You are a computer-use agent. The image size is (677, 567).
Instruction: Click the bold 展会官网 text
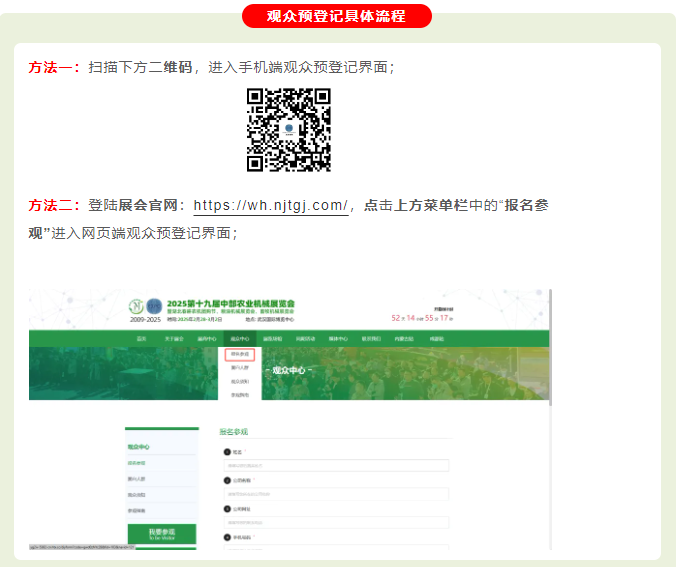click(147, 206)
